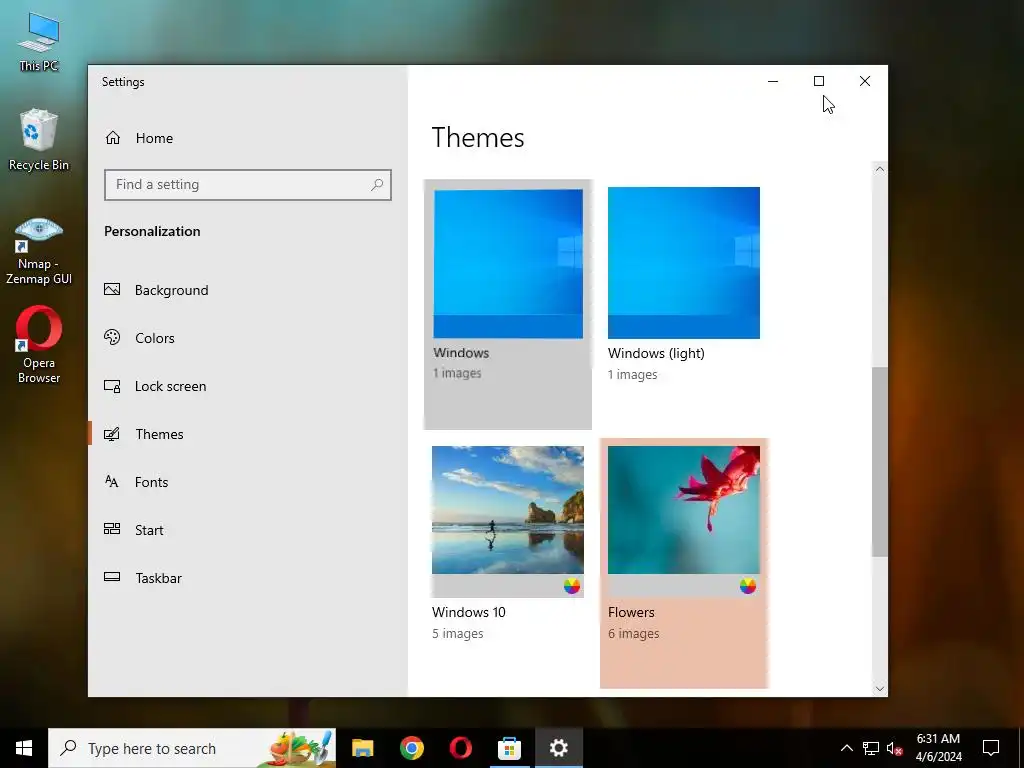The image size is (1024, 768).
Task: Show hidden system tray icons
Action: tap(846, 748)
